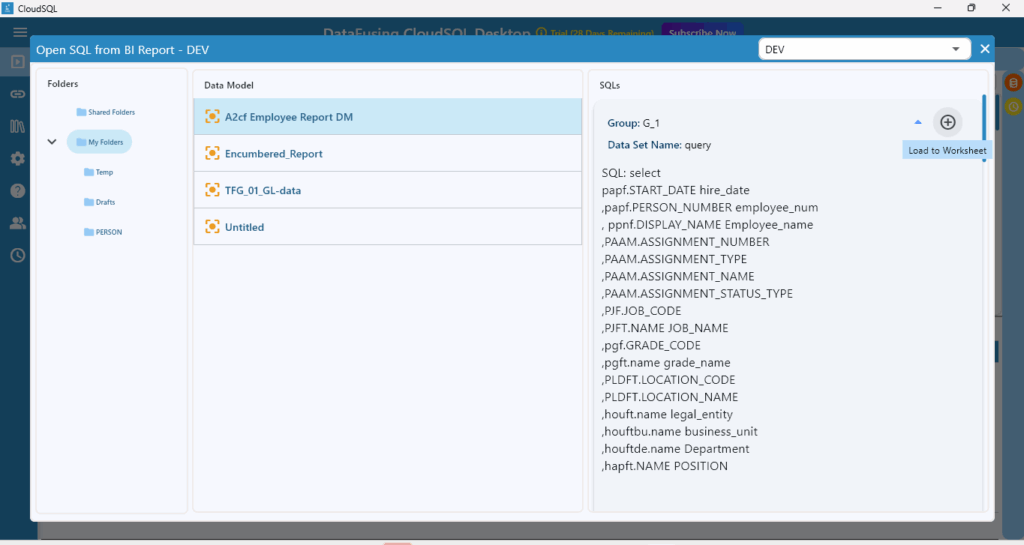Screen dimensions: 1024x545
Task: Click the pgft.name grade_name line
Action: point(666,362)
